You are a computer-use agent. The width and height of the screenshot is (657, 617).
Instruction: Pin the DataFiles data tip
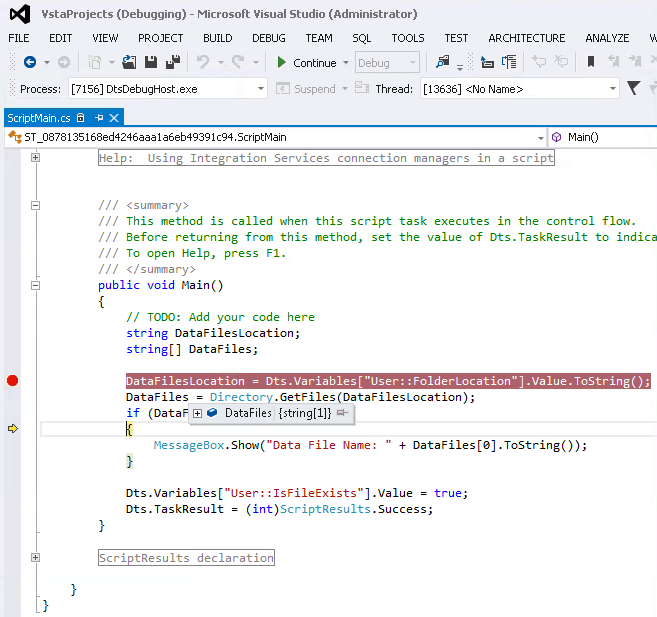[342, 413]
